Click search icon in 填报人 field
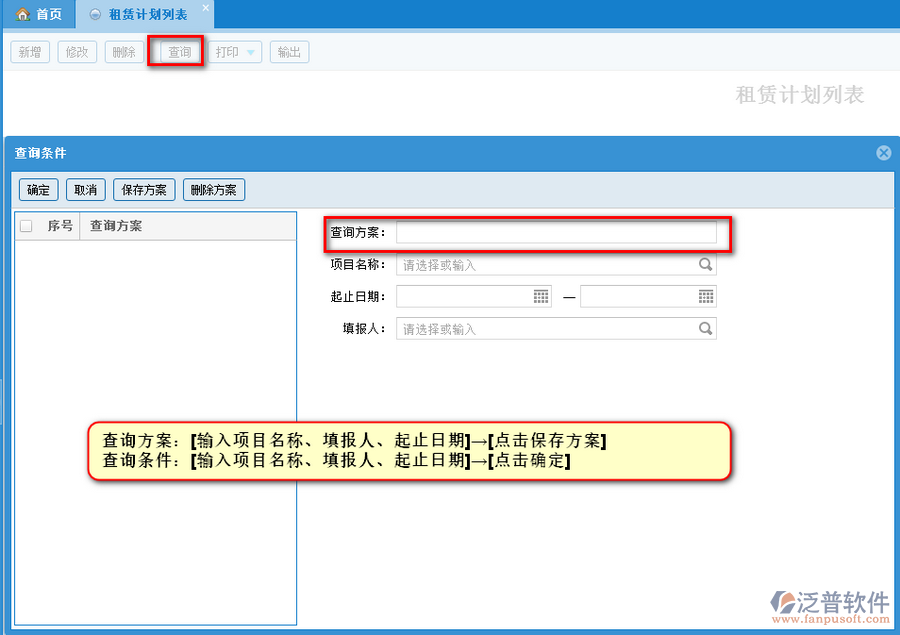Screen dimensions: 900x635 705,328
